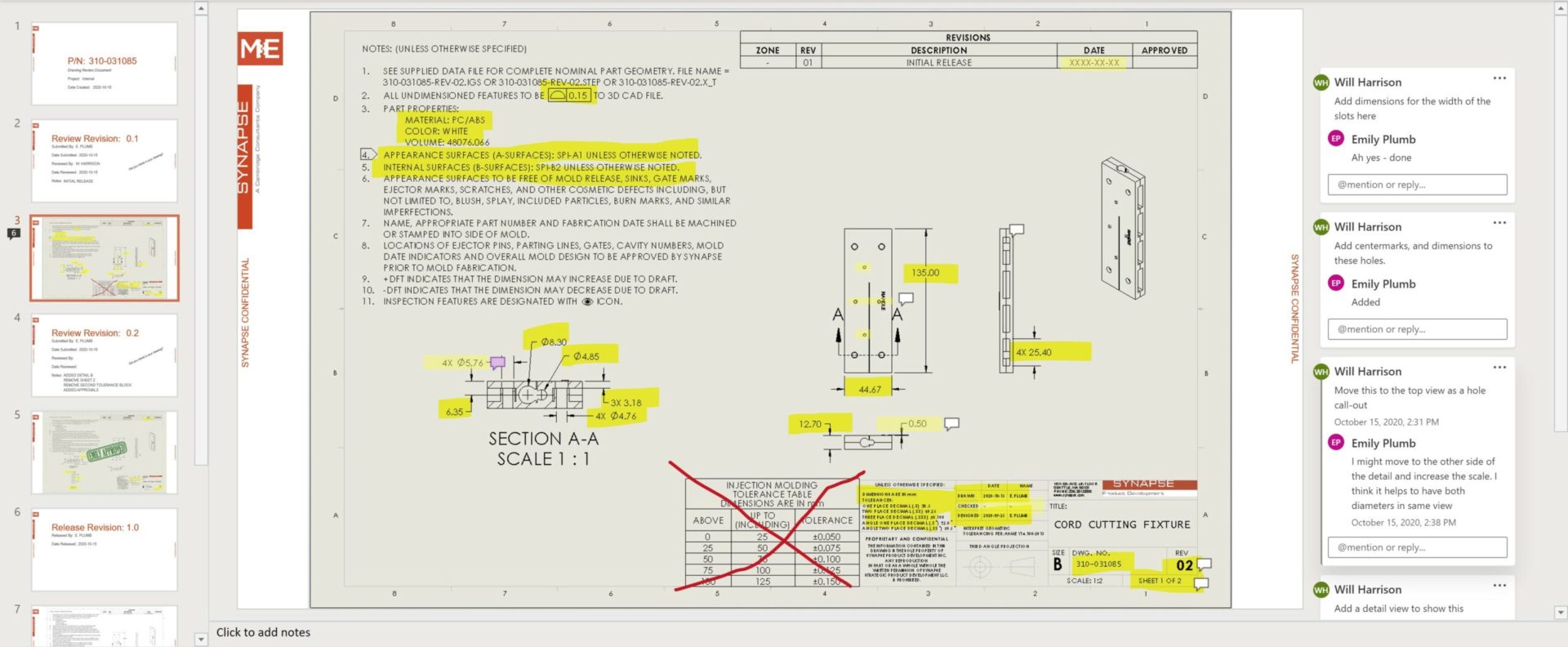Click the Ø4.85 diameter callout
This screenshot has height=647, width=1568.
click(586, 356)
